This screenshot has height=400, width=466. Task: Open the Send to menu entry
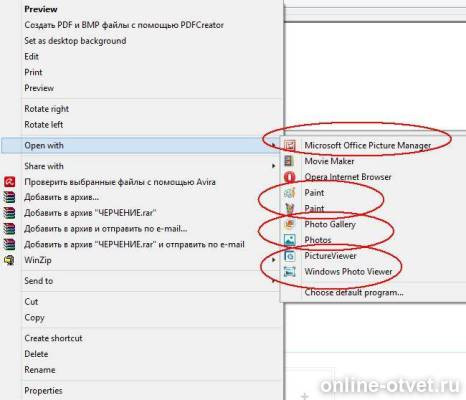click(38, 281)
